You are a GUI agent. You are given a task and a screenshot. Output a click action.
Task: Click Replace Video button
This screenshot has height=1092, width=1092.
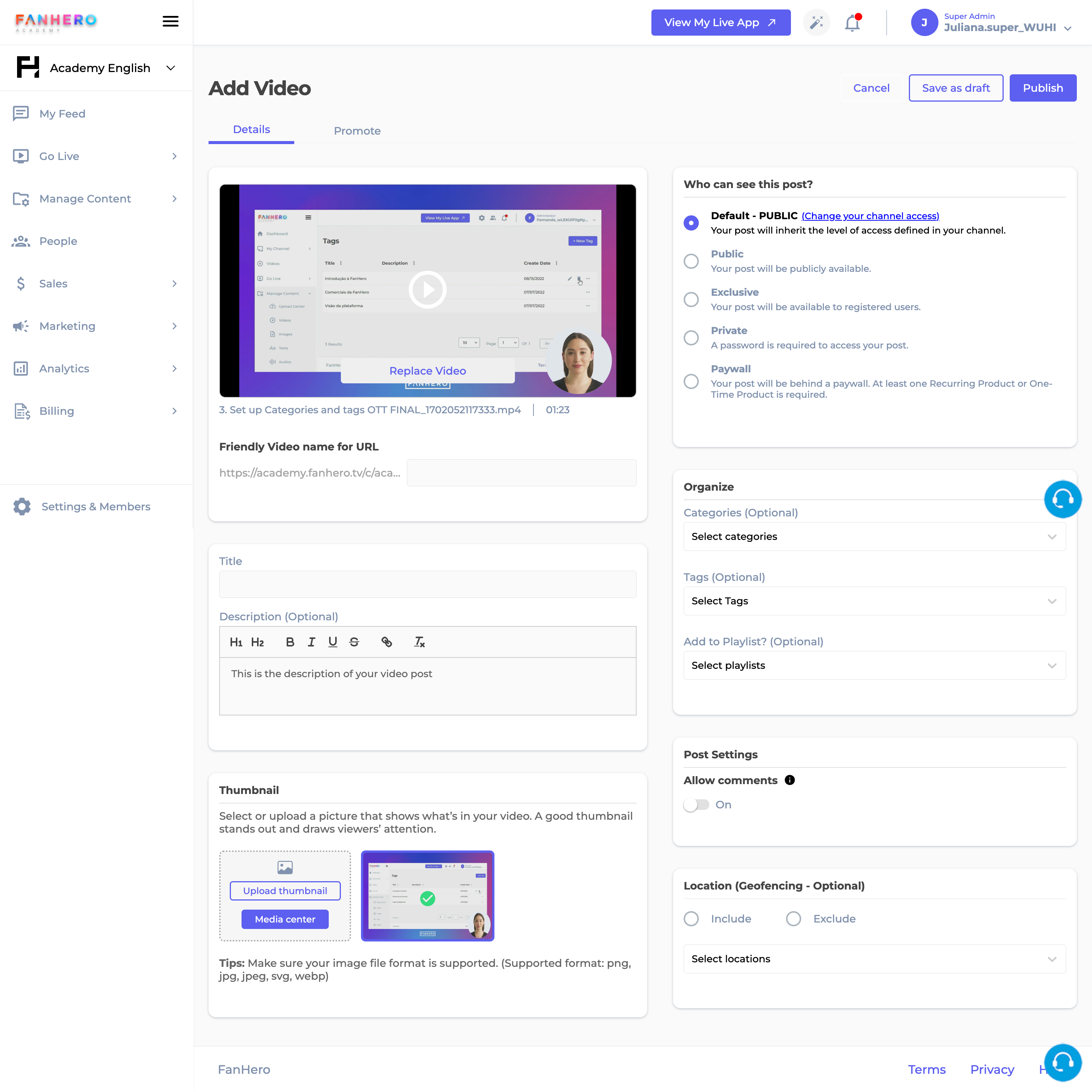[x=427, y=371]
